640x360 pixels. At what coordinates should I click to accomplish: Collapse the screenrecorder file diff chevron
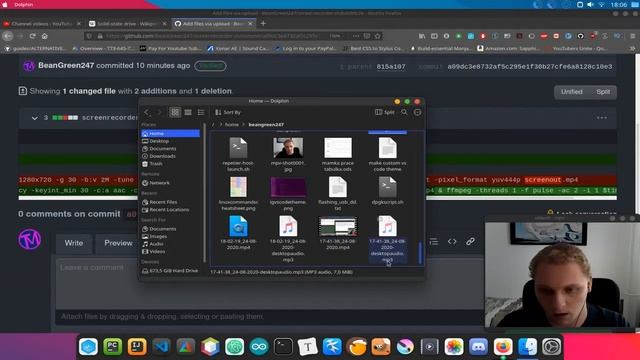point(35,118)
